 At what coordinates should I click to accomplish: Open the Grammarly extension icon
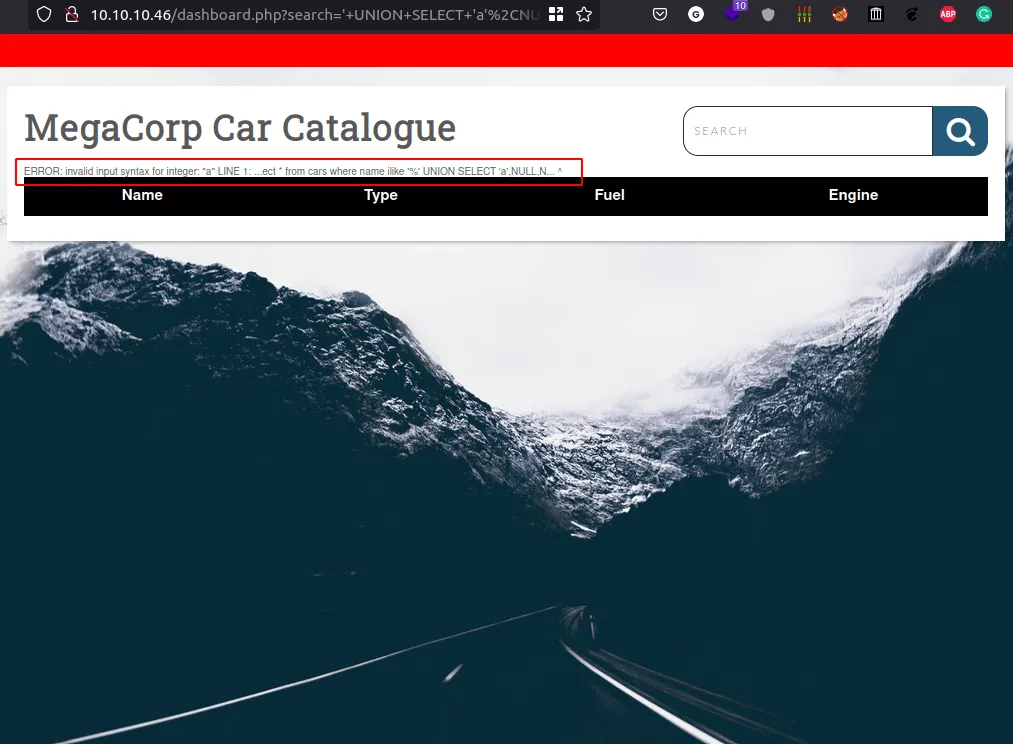[x=984, y=15]
